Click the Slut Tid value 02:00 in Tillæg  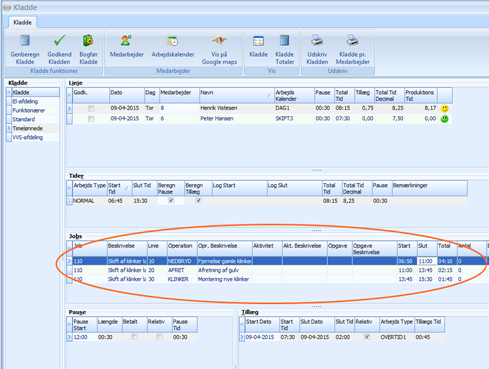click(x=344, y=337)
